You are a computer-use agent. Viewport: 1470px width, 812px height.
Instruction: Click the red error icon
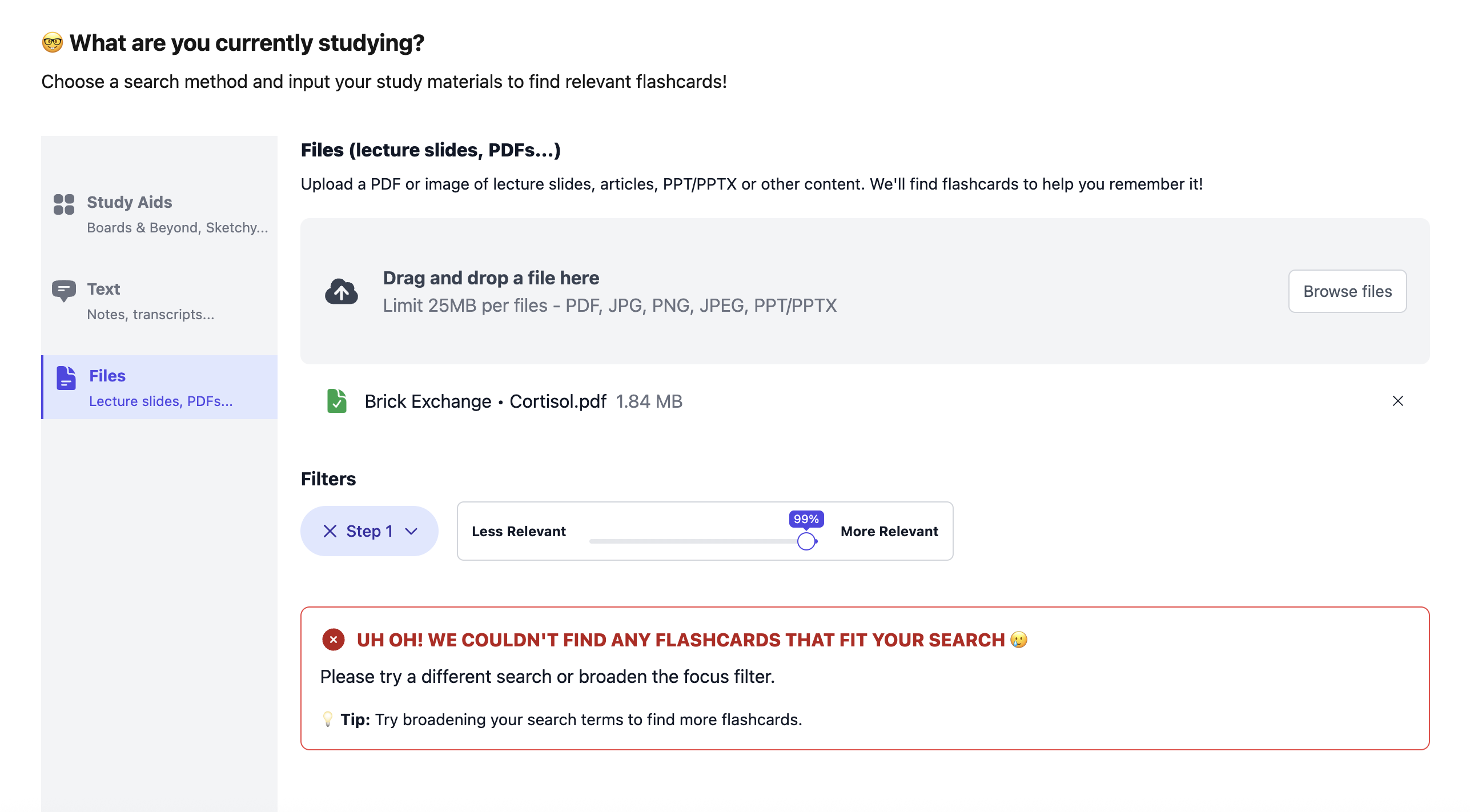coord(334,640)
